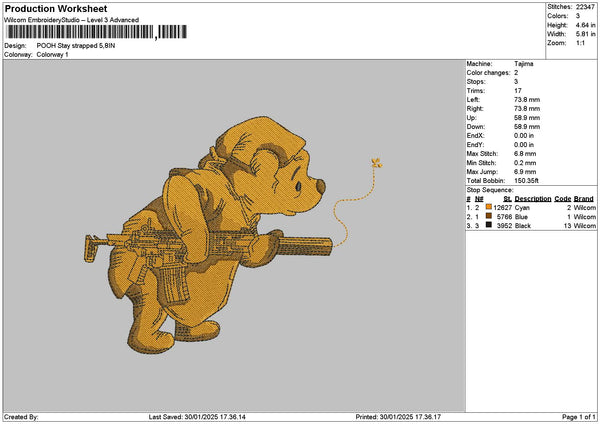Click the 'Description' column header
The height and width of the screenshot is (424, 600).
tap(533, 199)
